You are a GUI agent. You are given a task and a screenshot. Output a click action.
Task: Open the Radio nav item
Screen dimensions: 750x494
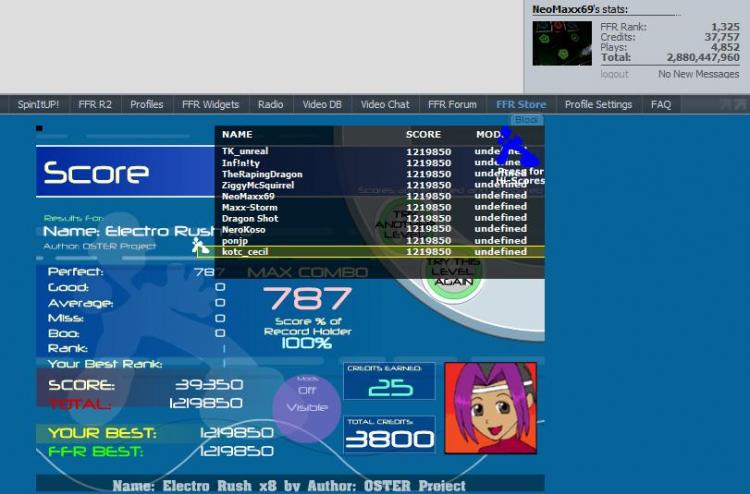pyautogui.click(x=271, y=104)
